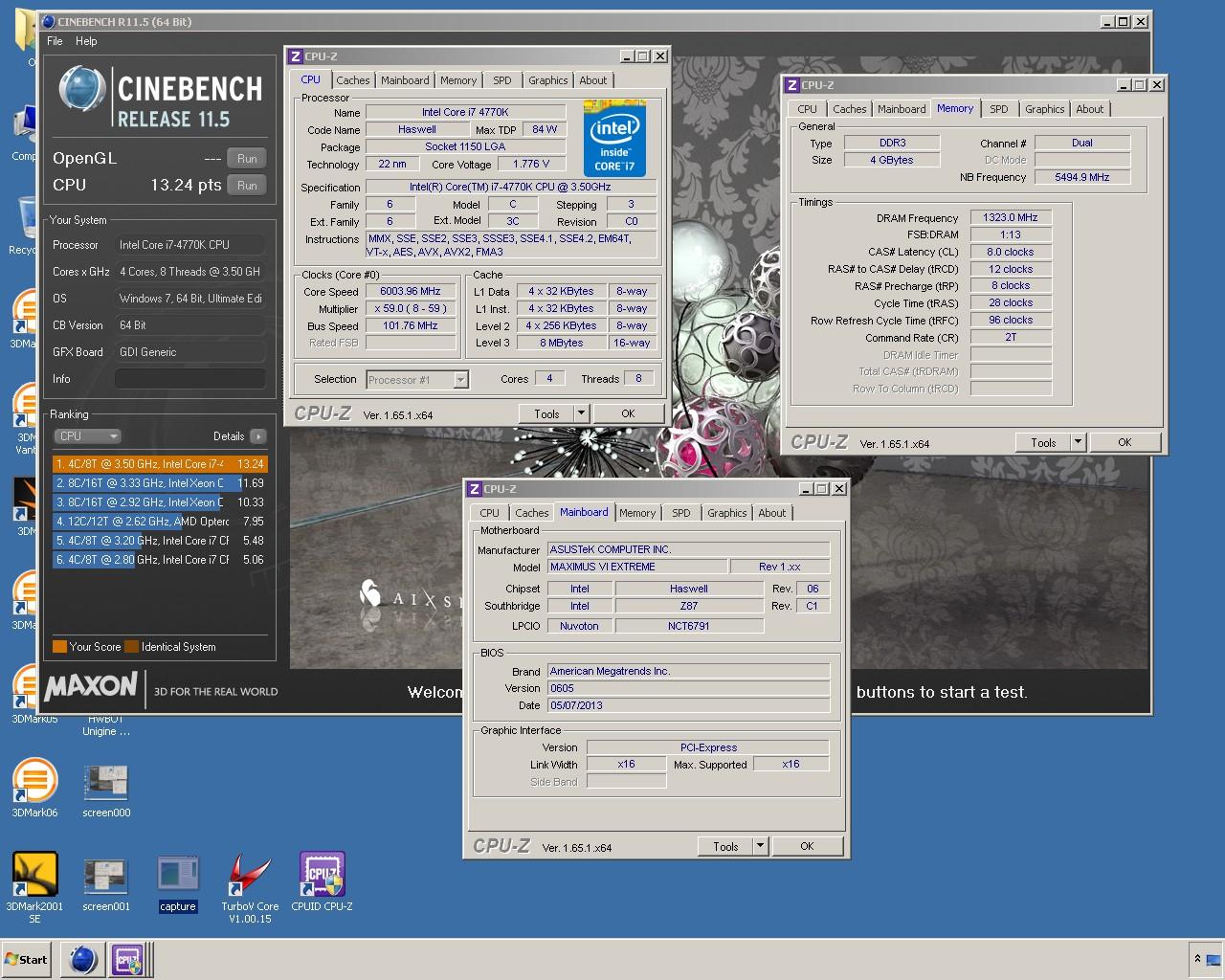Screen dimensions: 1225x980
Task: Click Tools button in CPU-Z CPU window
Action: click(x=546, y=414)
